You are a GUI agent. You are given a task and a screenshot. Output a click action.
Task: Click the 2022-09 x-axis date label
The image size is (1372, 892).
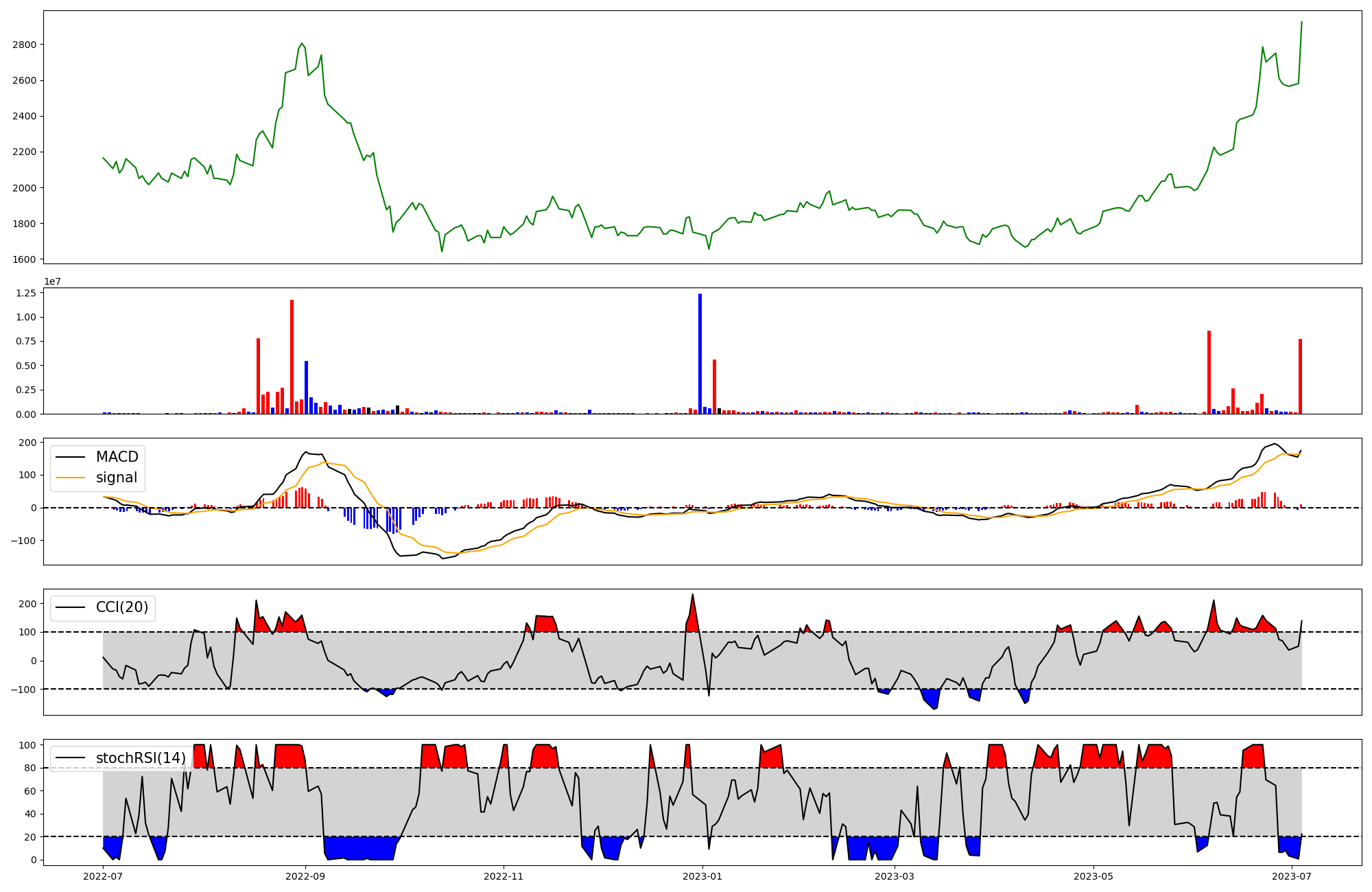[x=305, y=876]
